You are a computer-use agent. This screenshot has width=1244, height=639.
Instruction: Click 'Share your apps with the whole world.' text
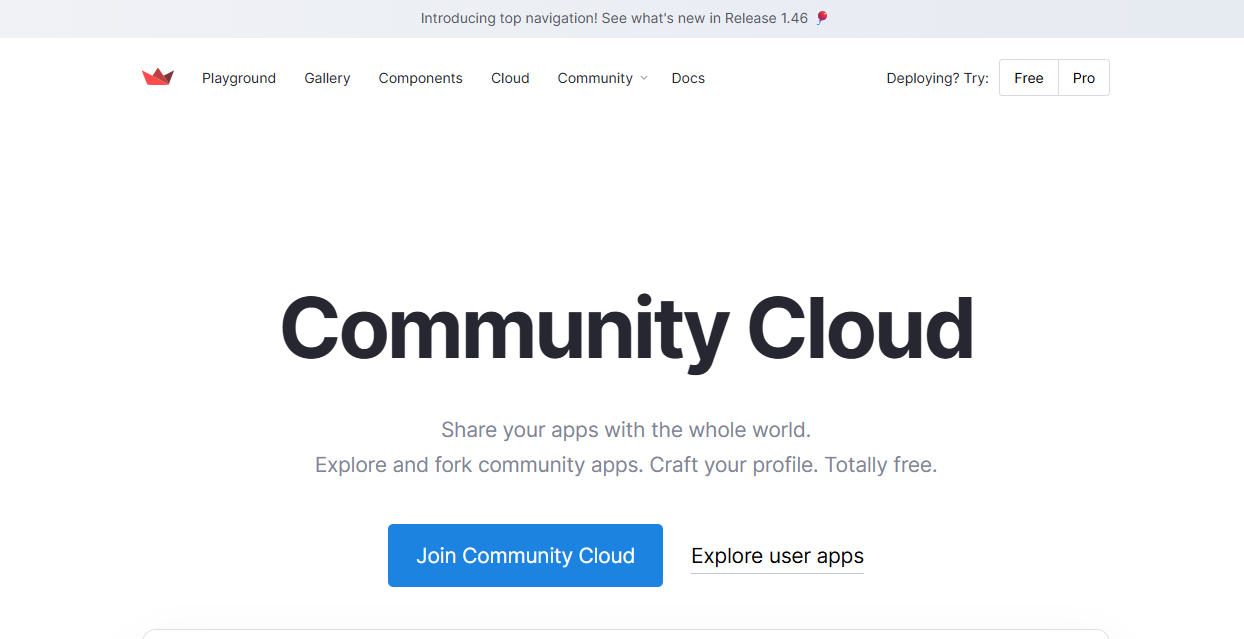tap(626, 430)
